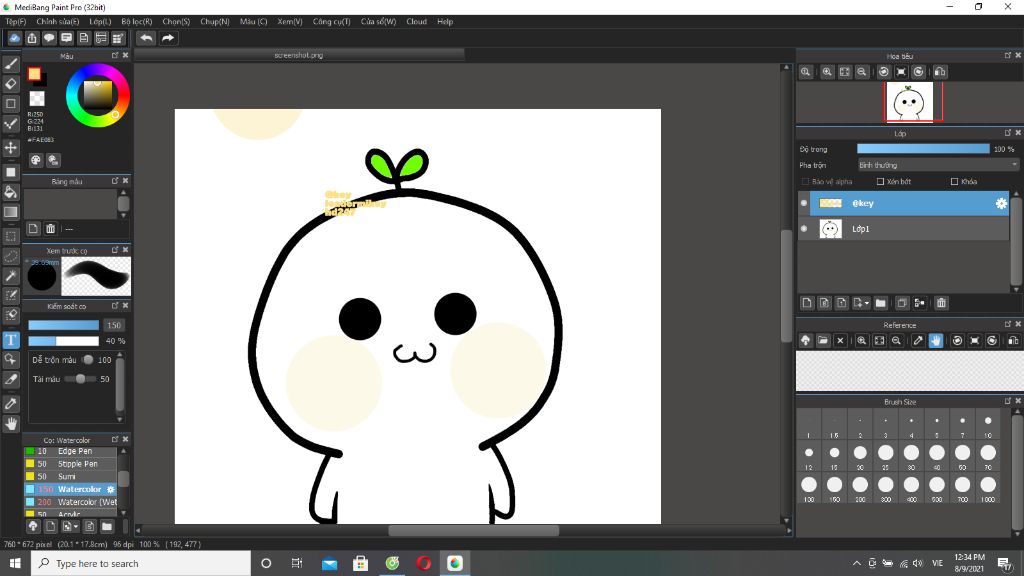Delete layer using the Layers trash icon

941,303
